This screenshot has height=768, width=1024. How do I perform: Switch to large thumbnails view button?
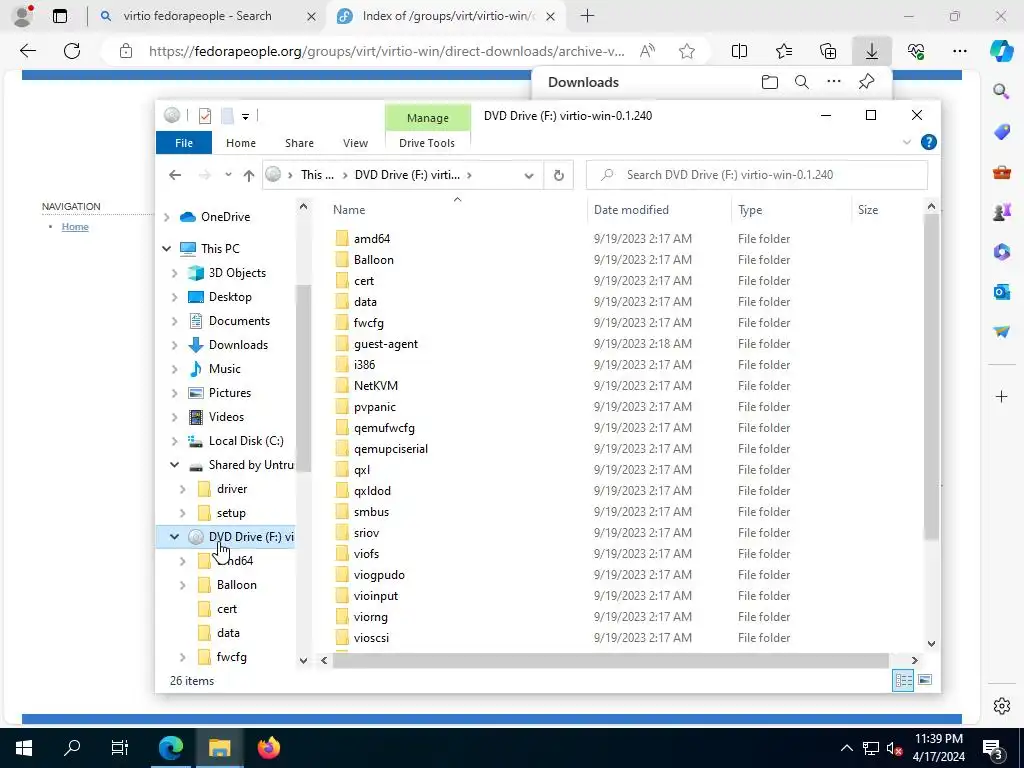click(x=925, y=680)
